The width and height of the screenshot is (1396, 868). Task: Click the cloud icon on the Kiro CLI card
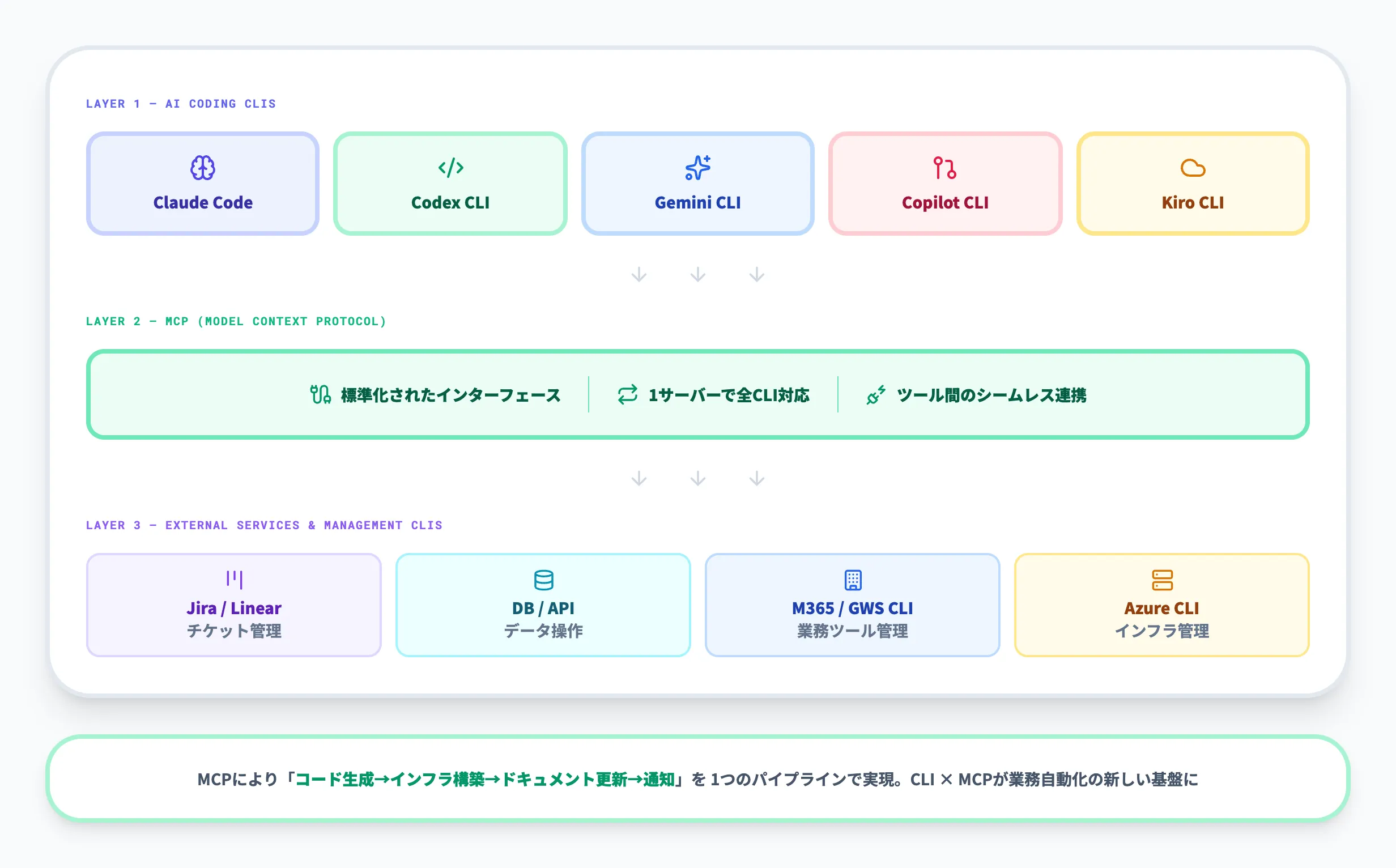pyautogui.click(x=1193, y=168)
